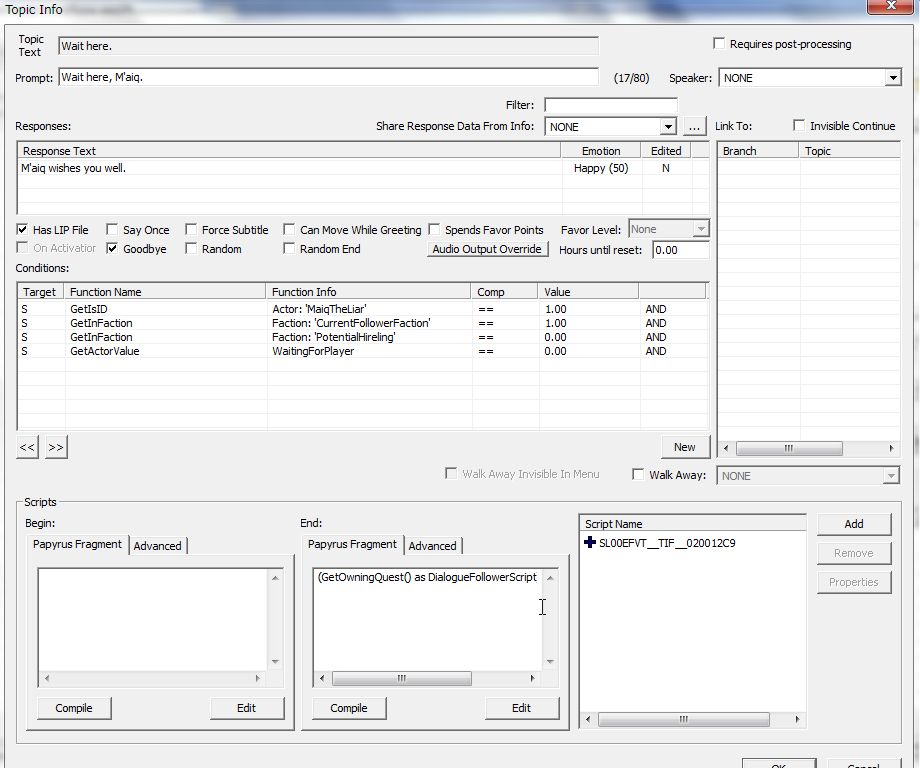Click End fragment scroll up arrow
The width and height of the screenshot is (920, 768).
(x=550, y=578)
